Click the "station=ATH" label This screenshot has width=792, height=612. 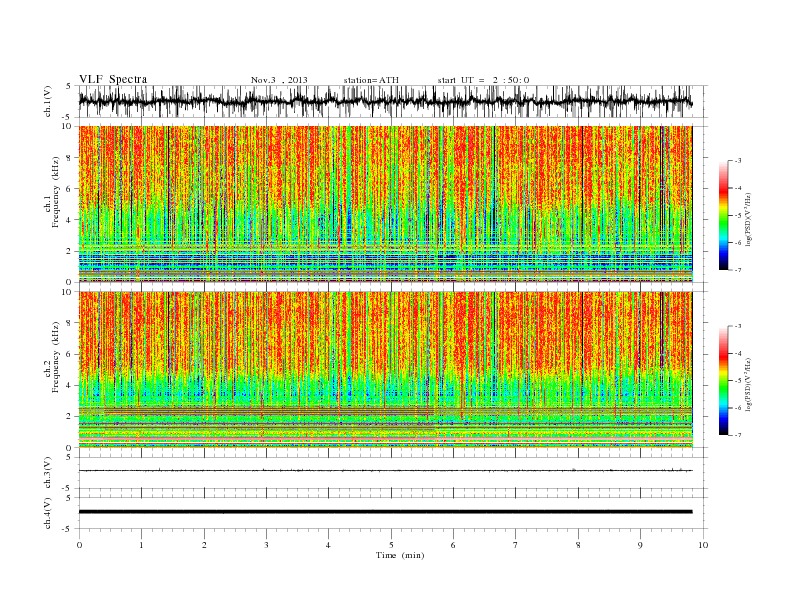pyautogui.click(x=371, y=80)
